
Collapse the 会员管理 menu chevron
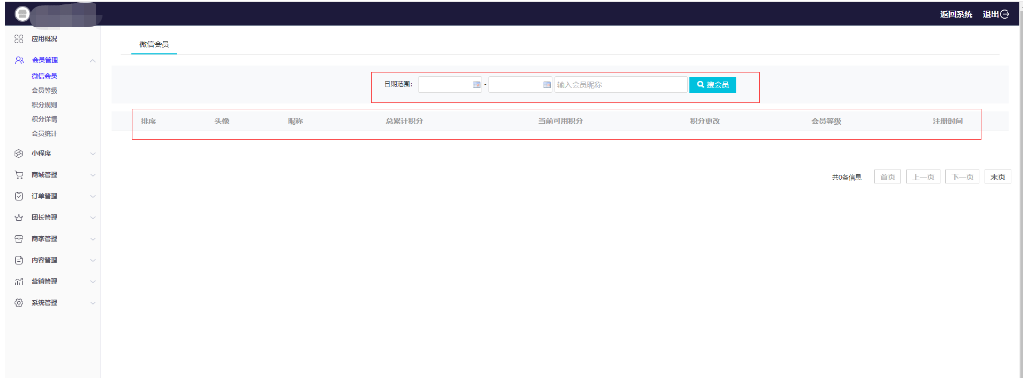tap(93, 61)
